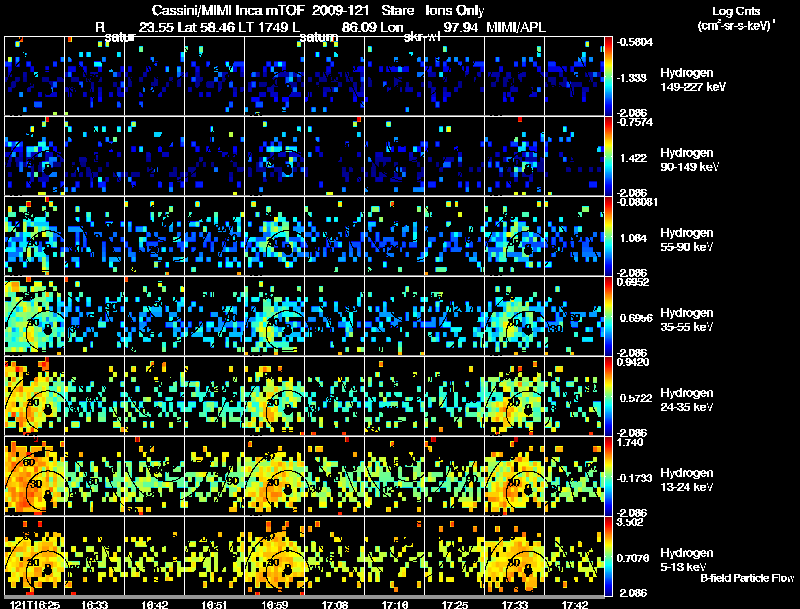The image size is (800, 609).
Task: Click the Hydrogen 5-13 keV color bar
Action: (x=608, y=556)
